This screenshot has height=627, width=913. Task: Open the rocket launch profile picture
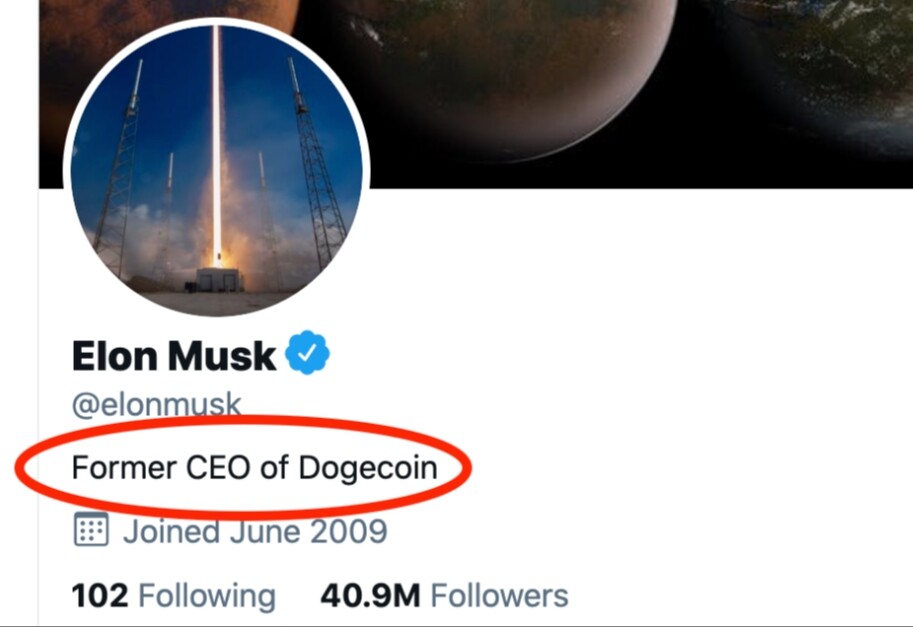point(217,170)
